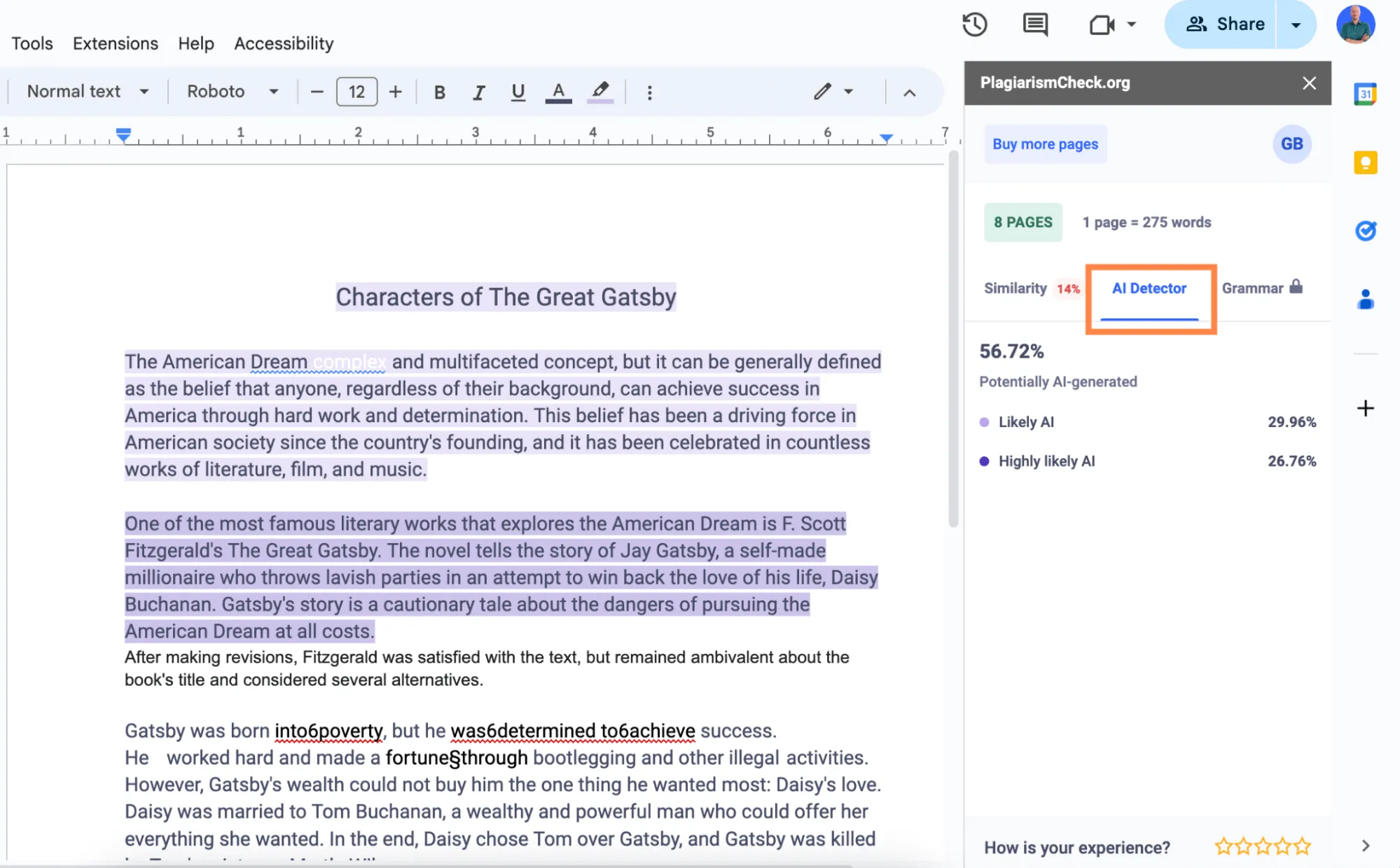Open the Extensions menu

pyautogui.click(x=115, y=43)
